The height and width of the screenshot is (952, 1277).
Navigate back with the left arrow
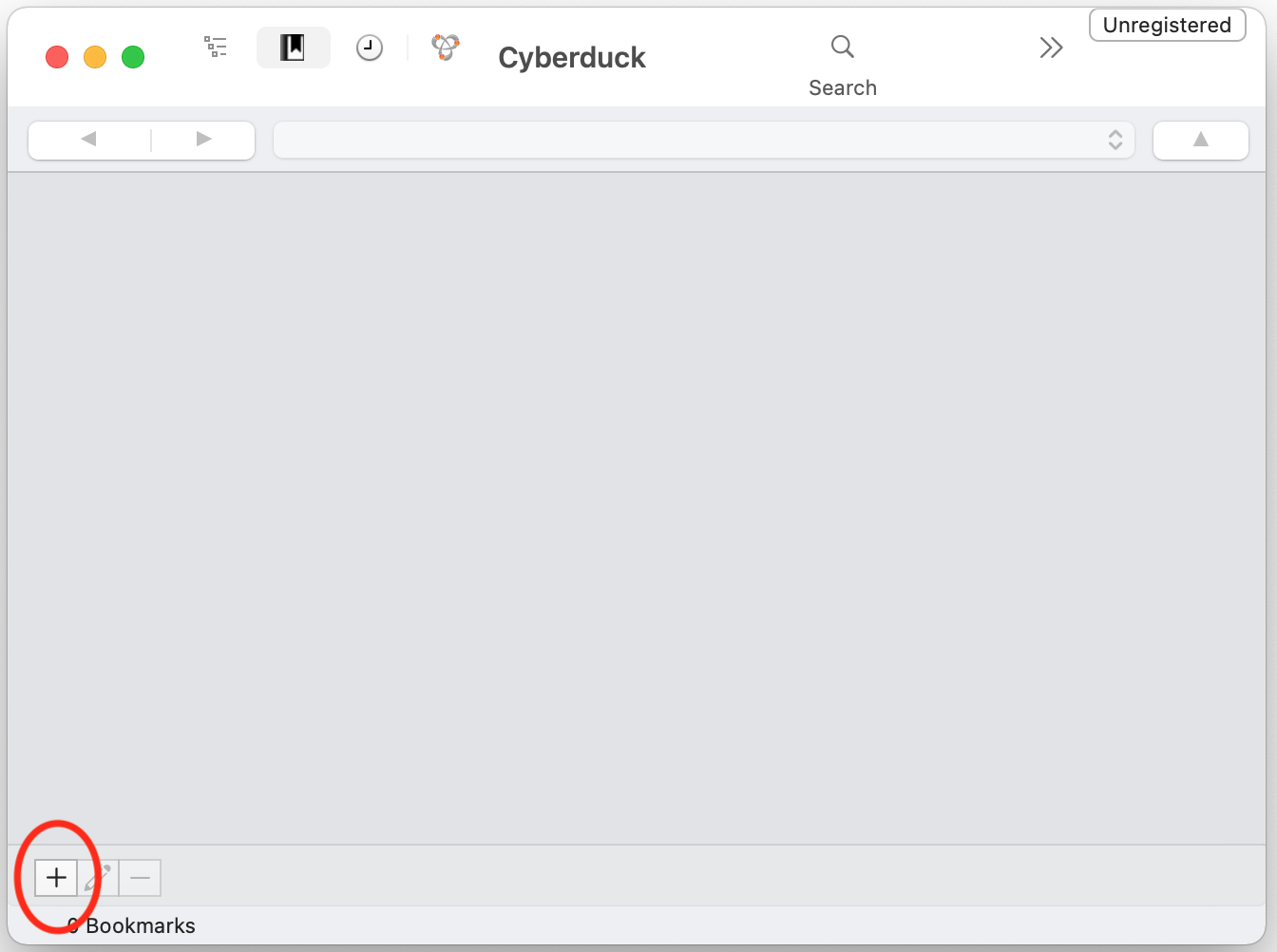coord(89,140)
